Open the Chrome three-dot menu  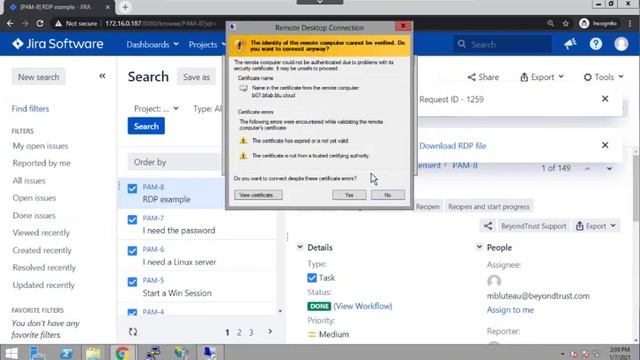(x=631, y=23)
